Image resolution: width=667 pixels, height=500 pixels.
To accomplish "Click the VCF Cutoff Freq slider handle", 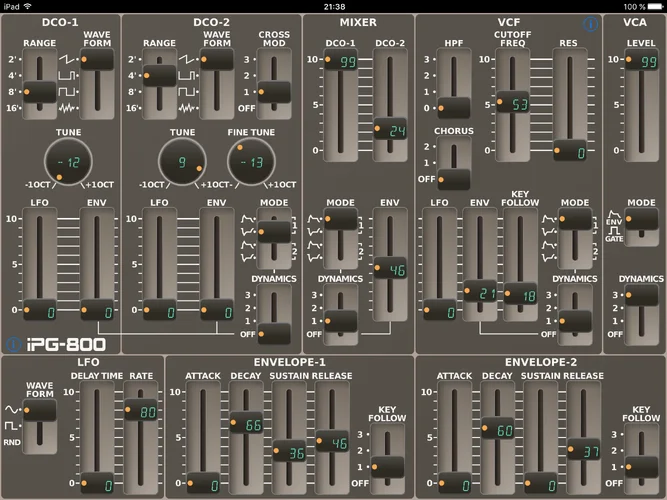I will tap(513, 103).
